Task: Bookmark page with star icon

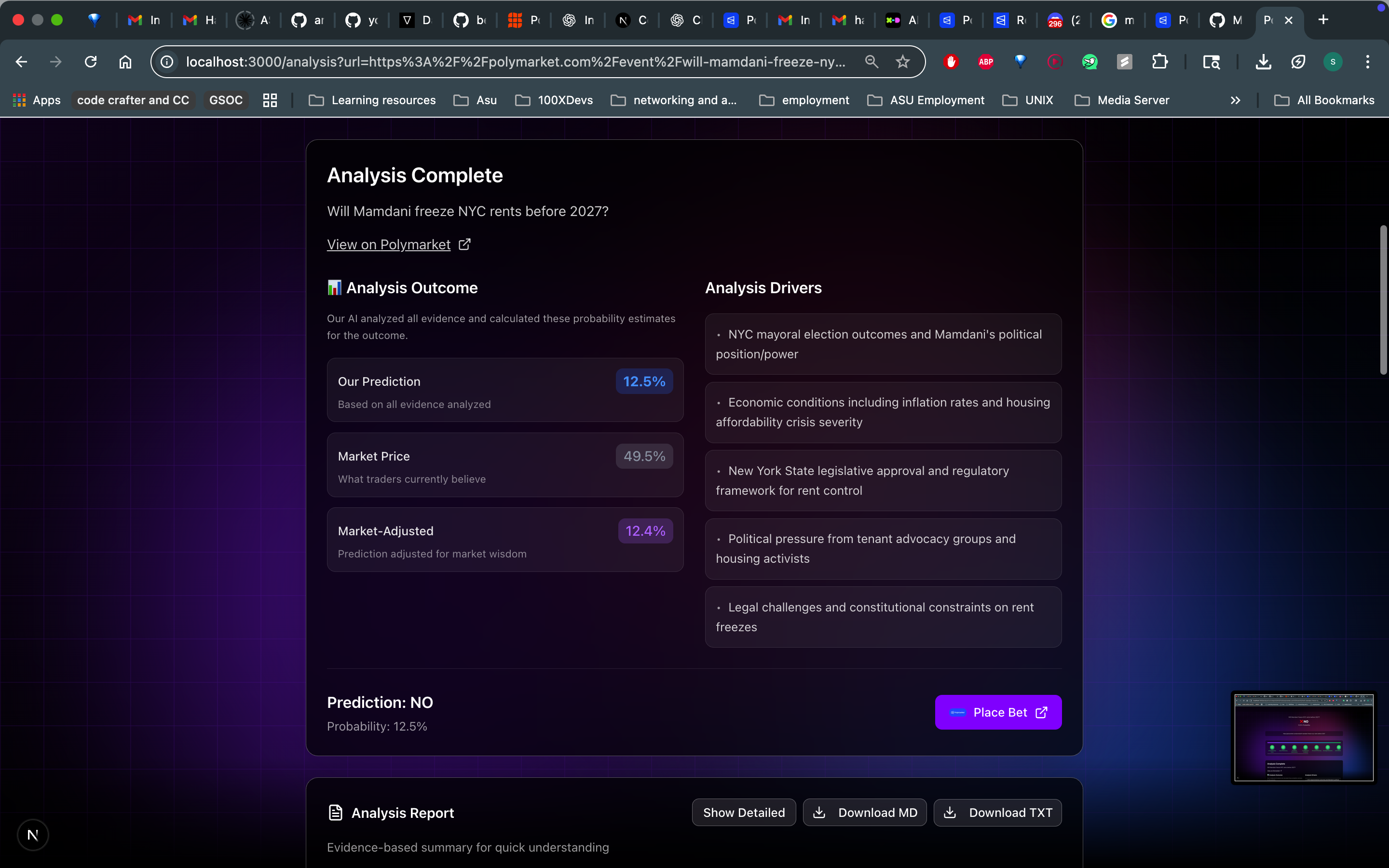Action: (902, 61)
